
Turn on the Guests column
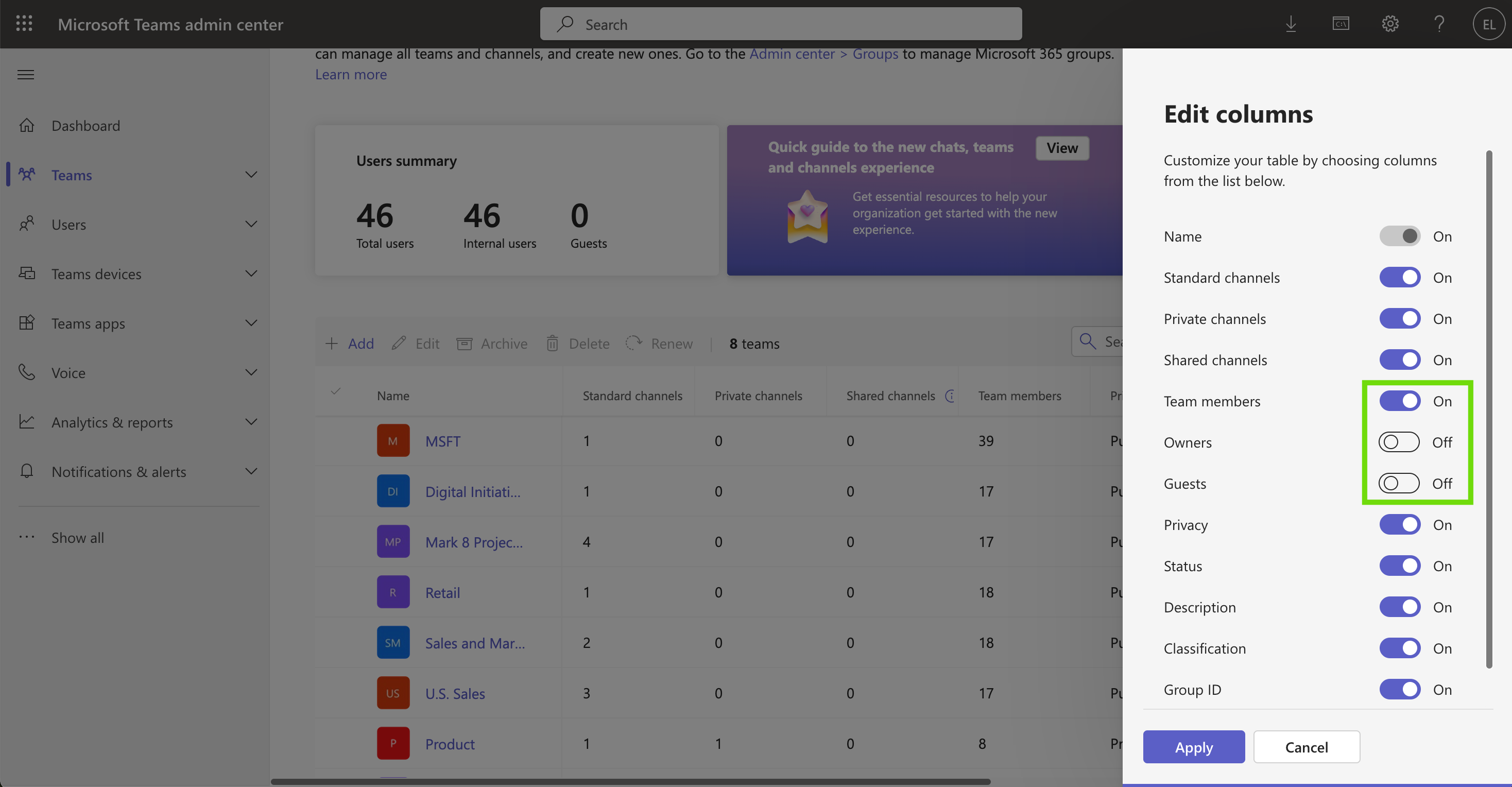1399,483
